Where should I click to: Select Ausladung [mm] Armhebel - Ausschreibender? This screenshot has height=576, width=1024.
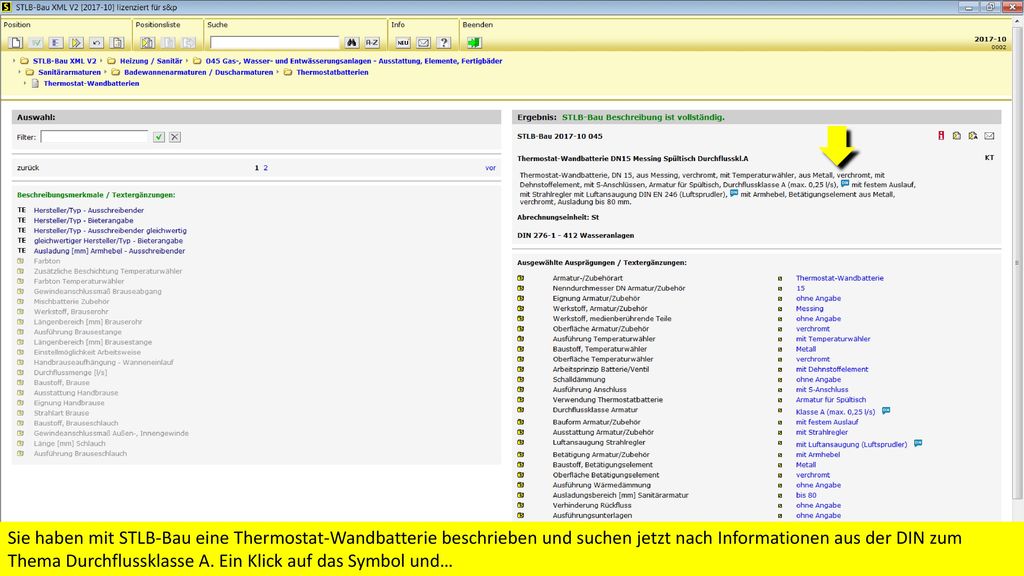click(x=110, y=251)
